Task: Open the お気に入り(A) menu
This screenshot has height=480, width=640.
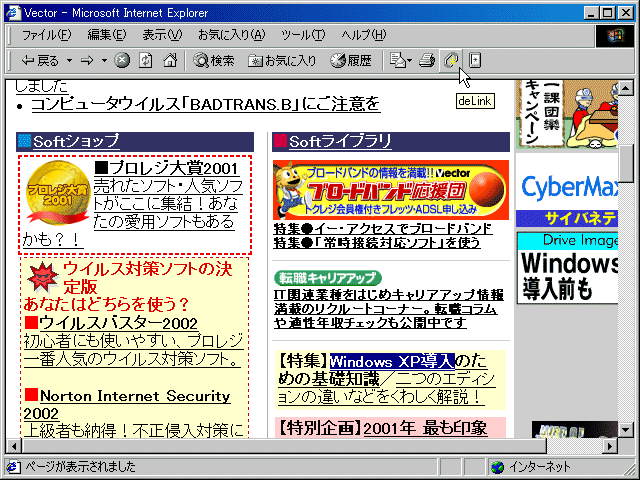Action: (231, 35)
